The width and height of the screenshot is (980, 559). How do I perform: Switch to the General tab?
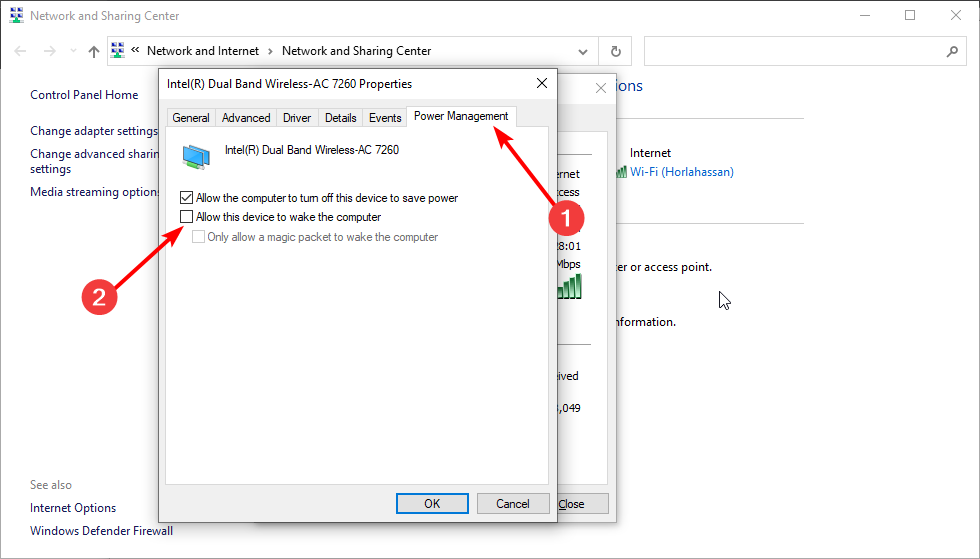[191, 118]
